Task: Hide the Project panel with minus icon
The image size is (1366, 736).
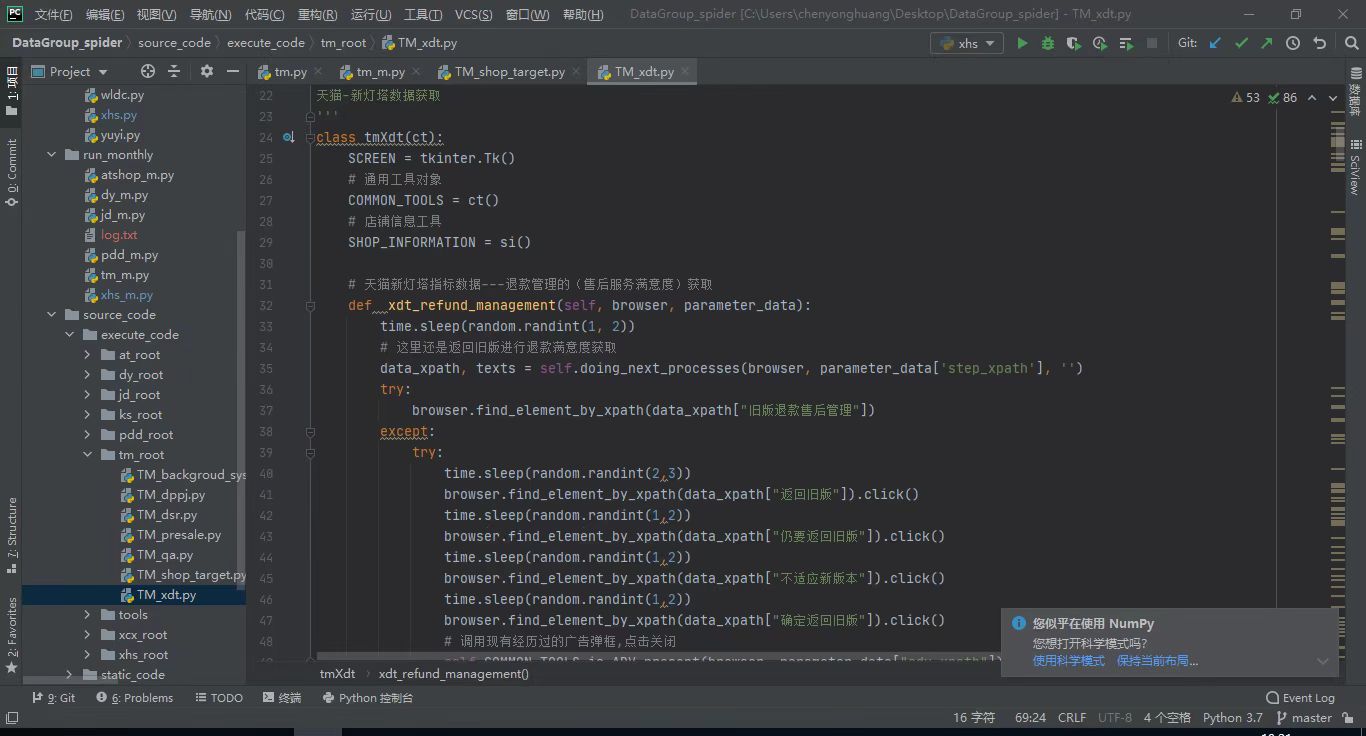Action: click(x=233, y=71)
